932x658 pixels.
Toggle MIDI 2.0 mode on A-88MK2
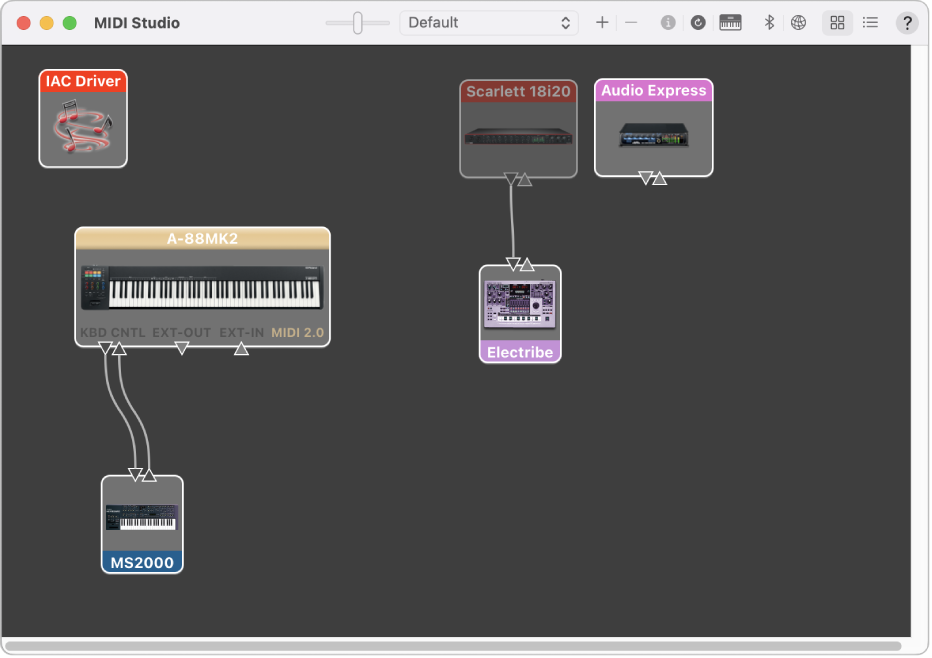[x=297, y=333]
